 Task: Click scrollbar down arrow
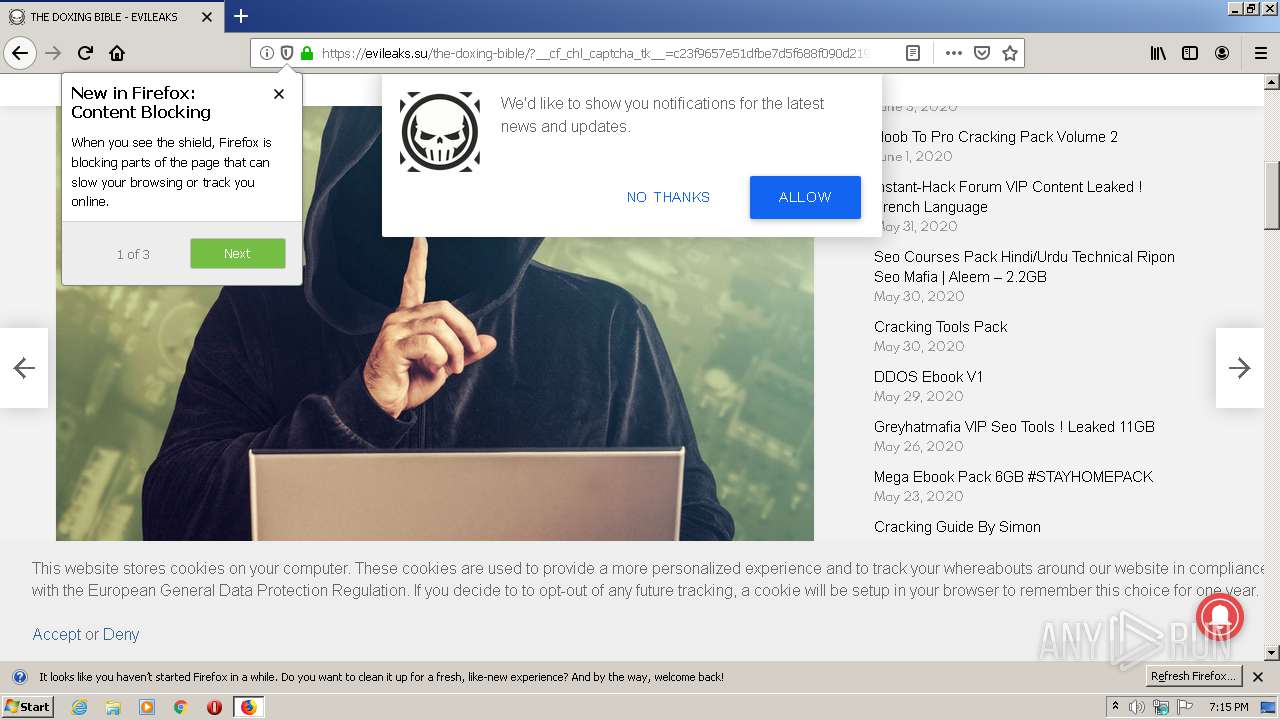pos(1272,653)
